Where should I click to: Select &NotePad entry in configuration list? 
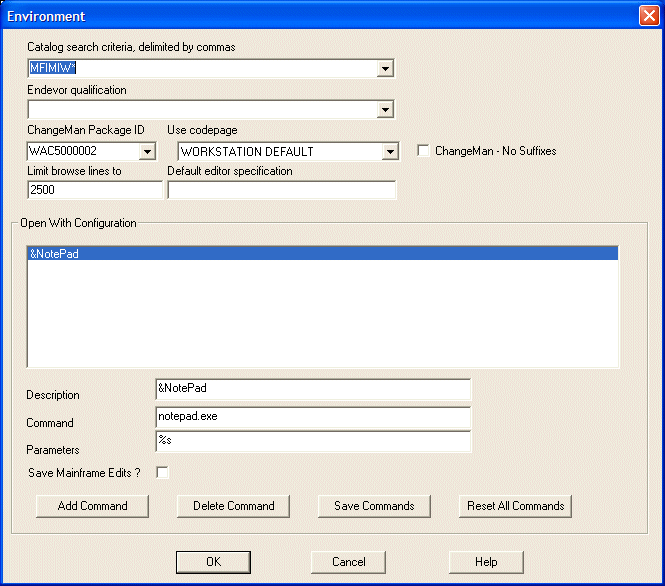point(322,254)
